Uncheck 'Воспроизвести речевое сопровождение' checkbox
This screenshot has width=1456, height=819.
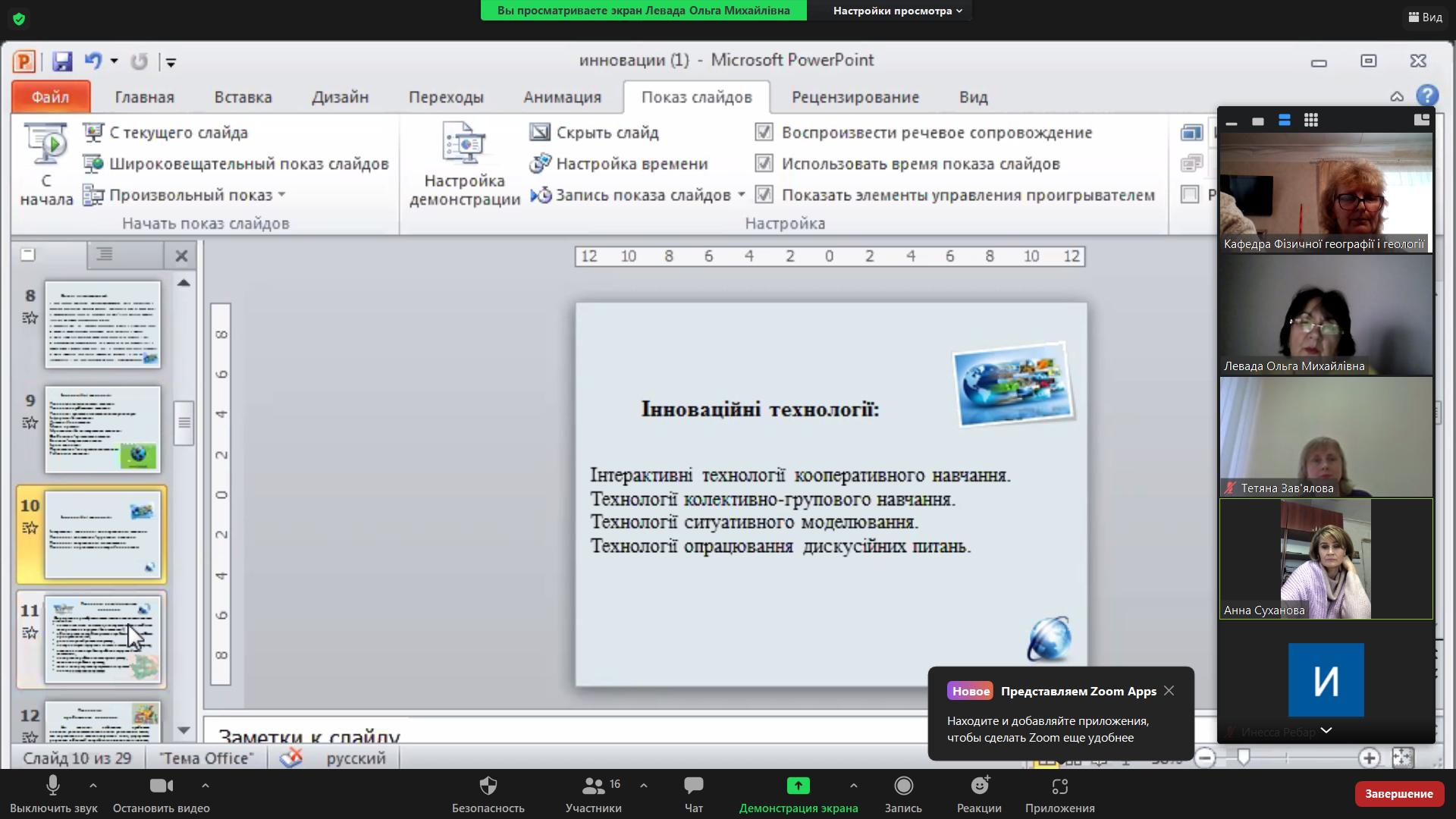(x=764, y=133)
